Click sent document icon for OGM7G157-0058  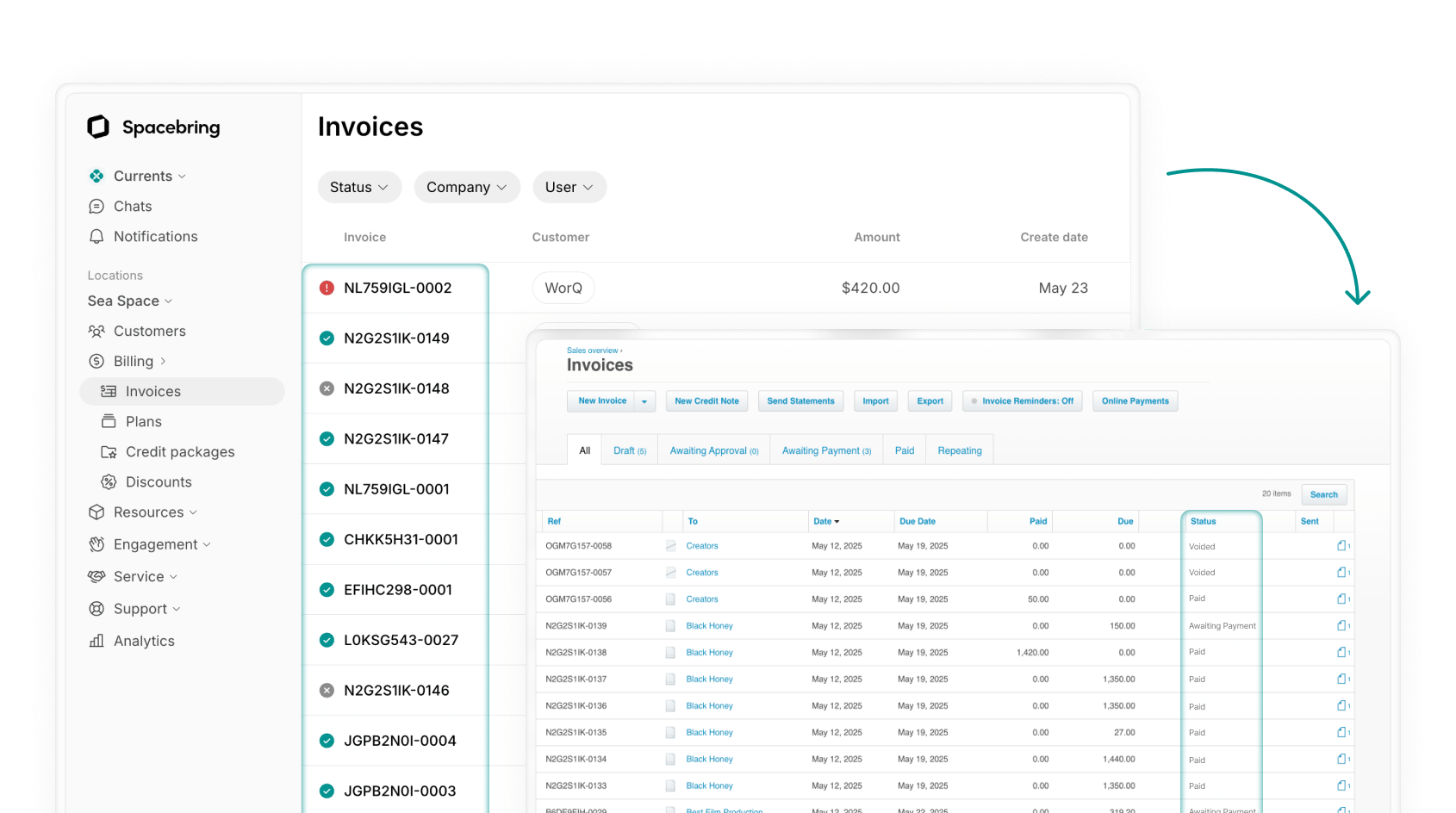1342,545
